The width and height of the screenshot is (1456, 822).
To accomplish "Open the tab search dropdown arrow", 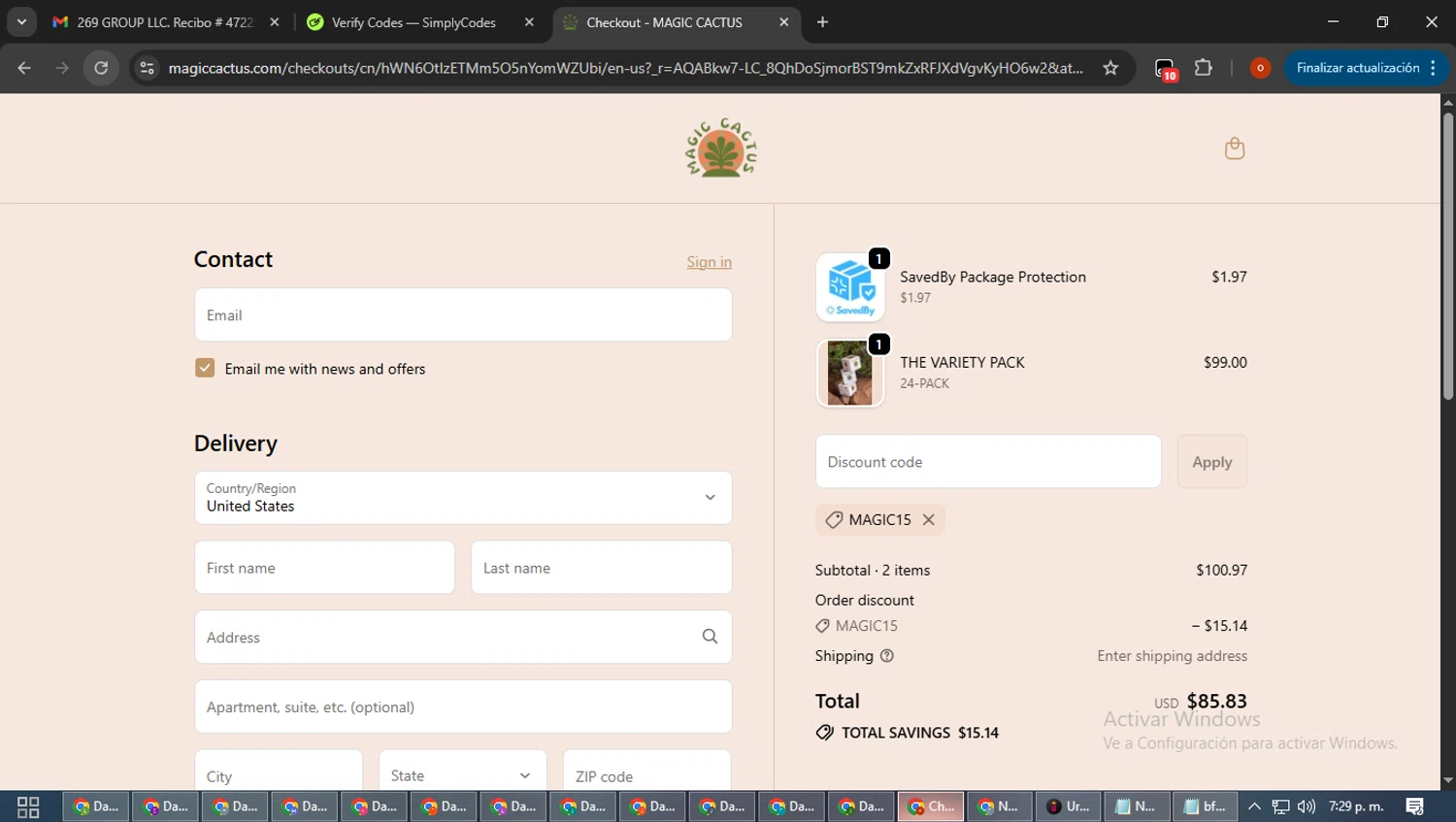I will tap(21, 22).
